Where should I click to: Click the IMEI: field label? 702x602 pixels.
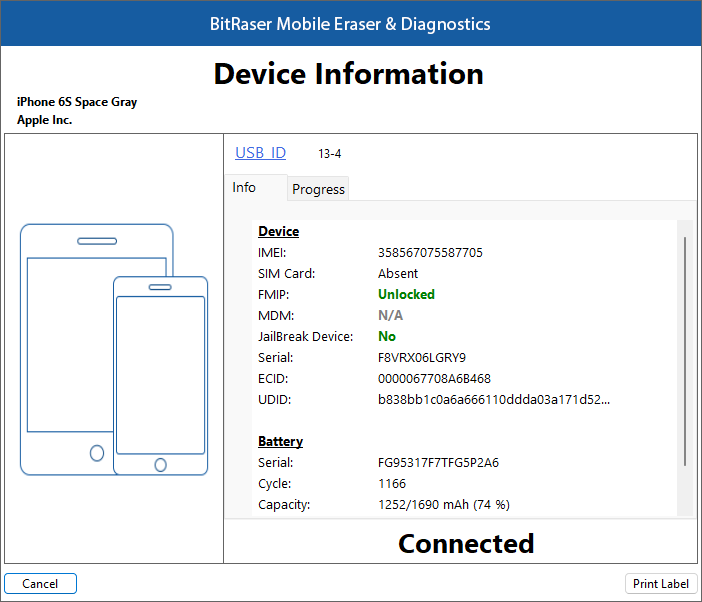pos(272,252)
